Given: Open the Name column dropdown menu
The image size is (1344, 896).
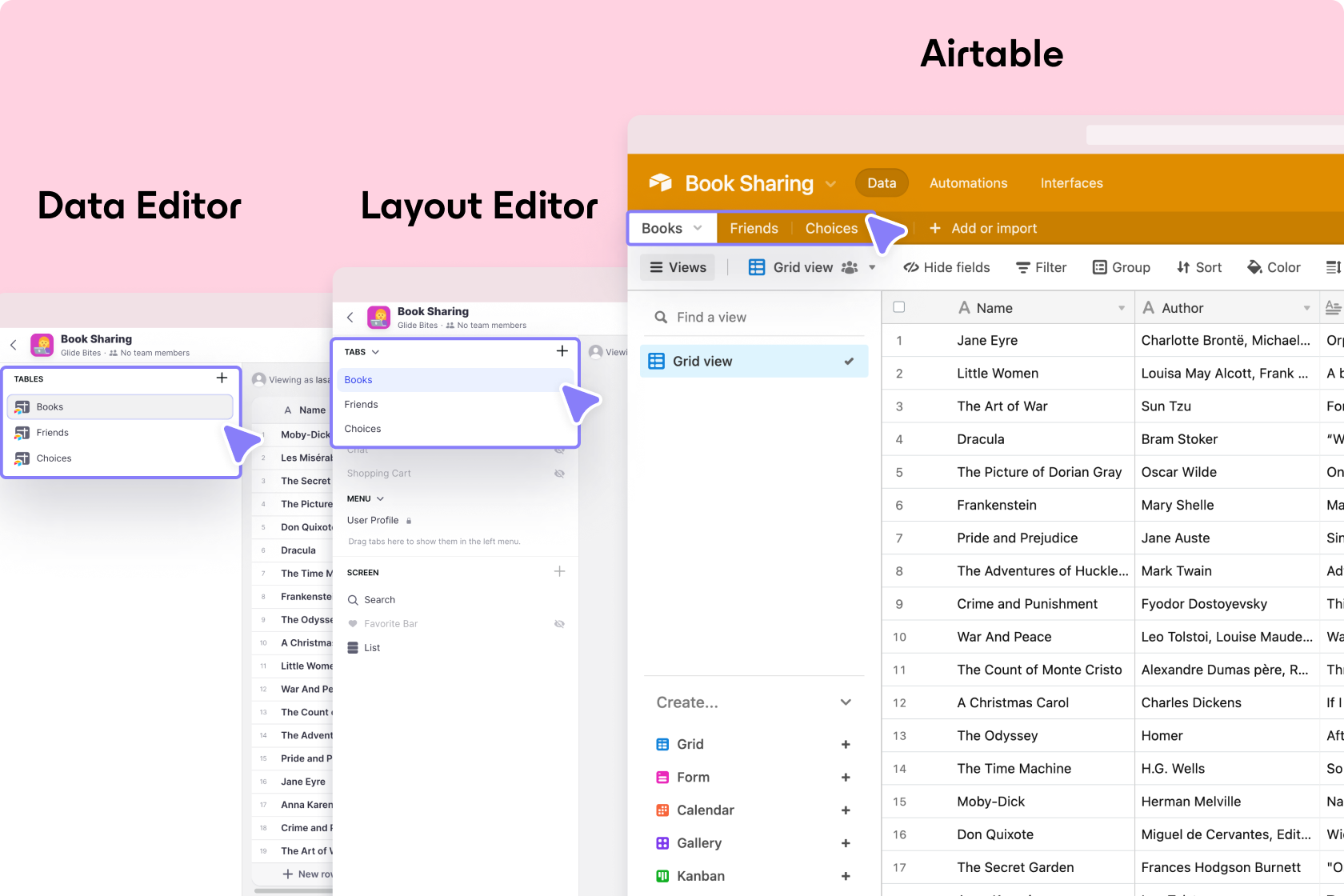Looking at the screenshot, I should point(1122,307).
